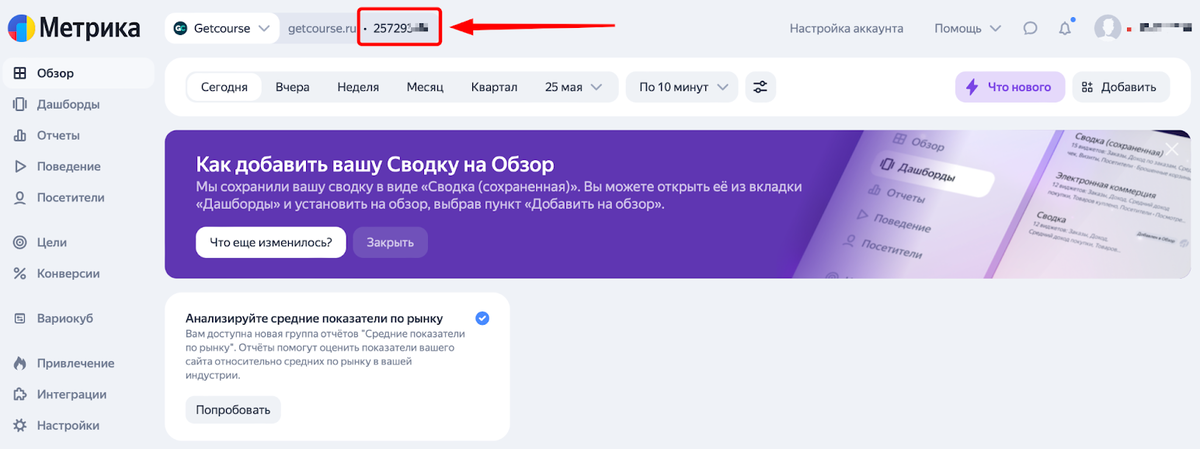Open the filter sliders button
This screenshot has width=1200, height=449.
(761, 87)
